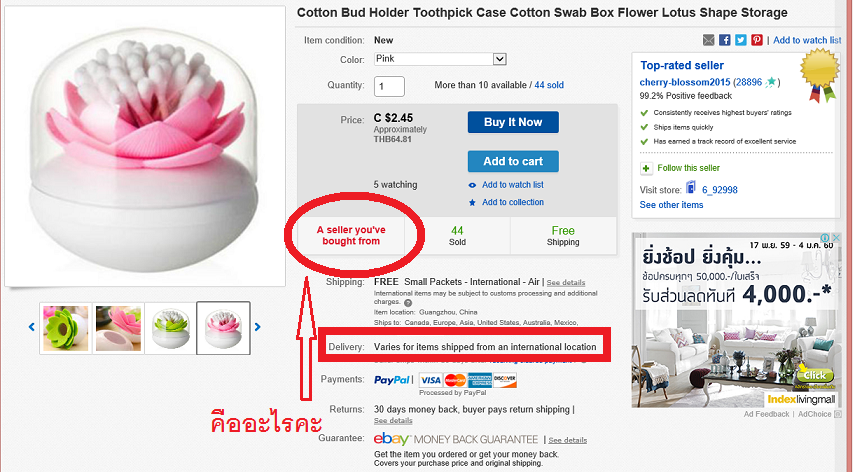This screenshot has height=472, width=855.
Task: Show next thumbnails with right arrow
Action: (x=257, y=327)
